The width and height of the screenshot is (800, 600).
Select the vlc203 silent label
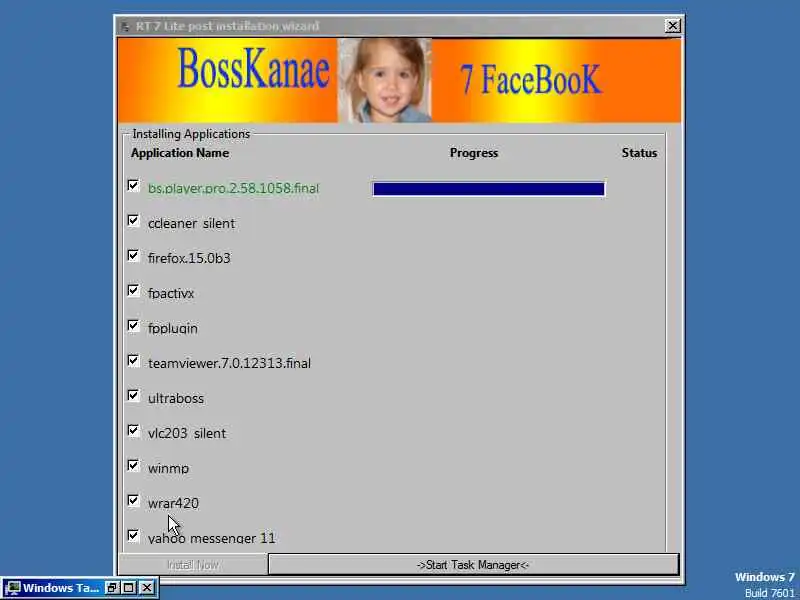click(x=187, y=433)
